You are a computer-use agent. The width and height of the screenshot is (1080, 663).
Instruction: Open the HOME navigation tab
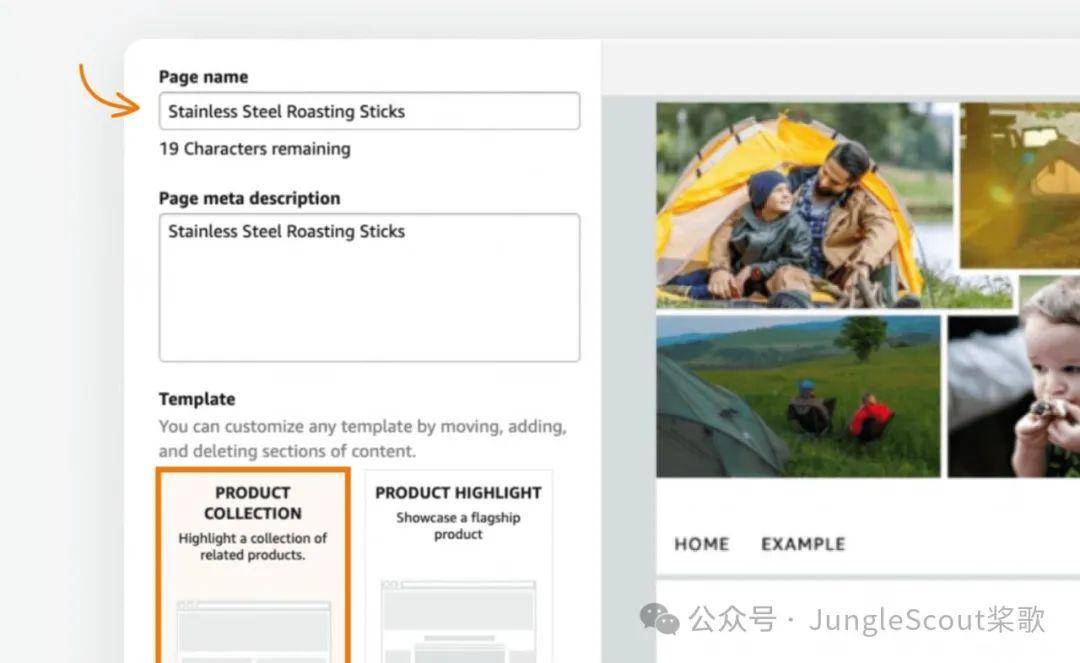coord(701,544)
